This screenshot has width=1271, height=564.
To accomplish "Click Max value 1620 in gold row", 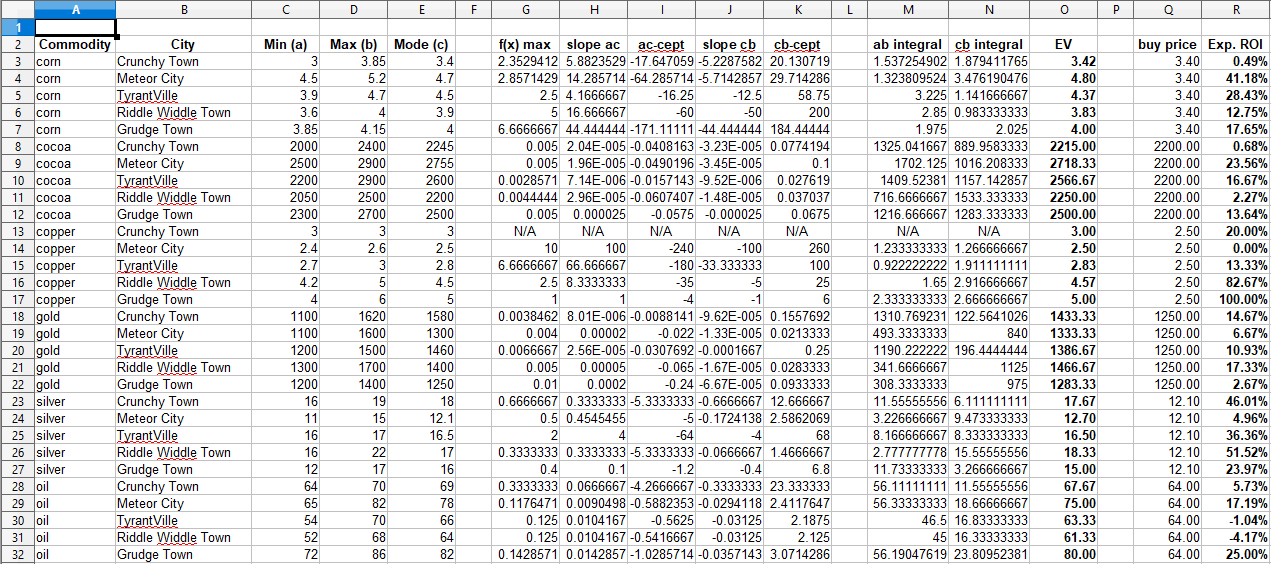I will coord(354,316).
